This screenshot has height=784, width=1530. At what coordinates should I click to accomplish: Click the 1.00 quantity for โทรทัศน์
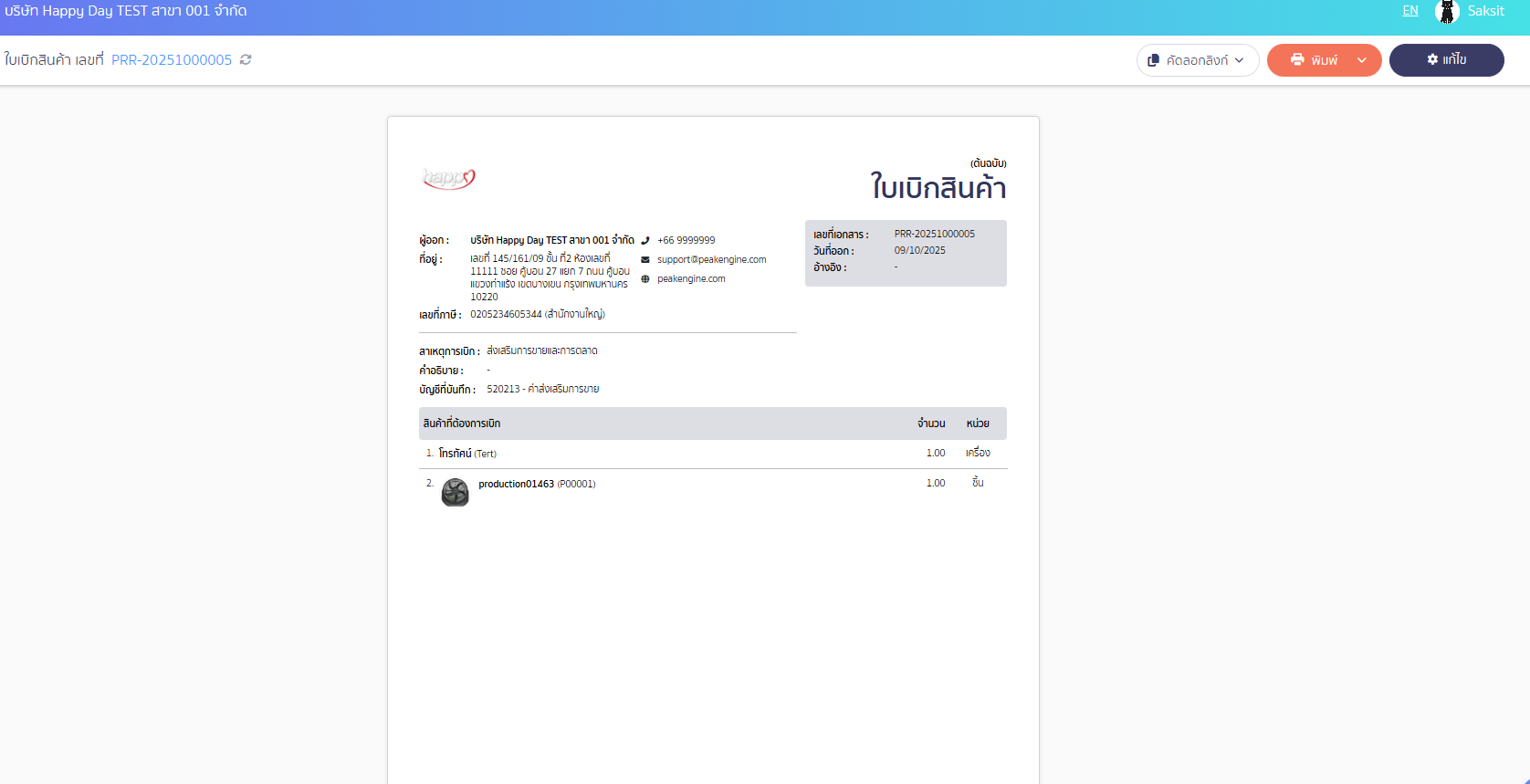(936, 454)
